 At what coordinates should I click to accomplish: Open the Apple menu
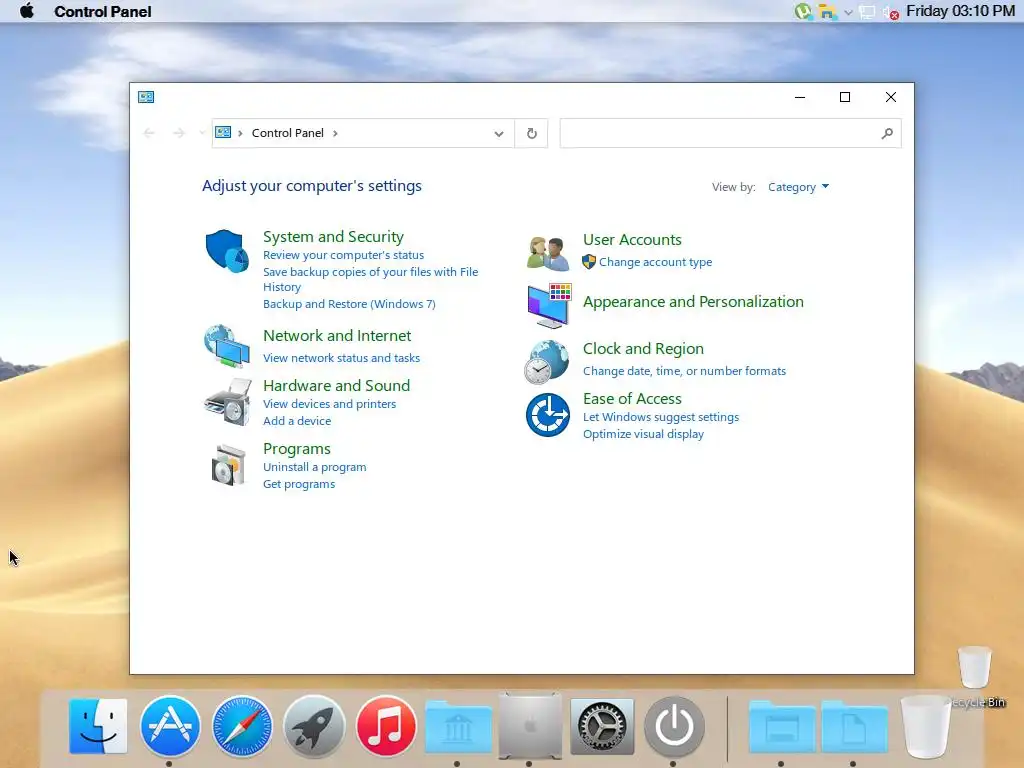tap(27, 11)
